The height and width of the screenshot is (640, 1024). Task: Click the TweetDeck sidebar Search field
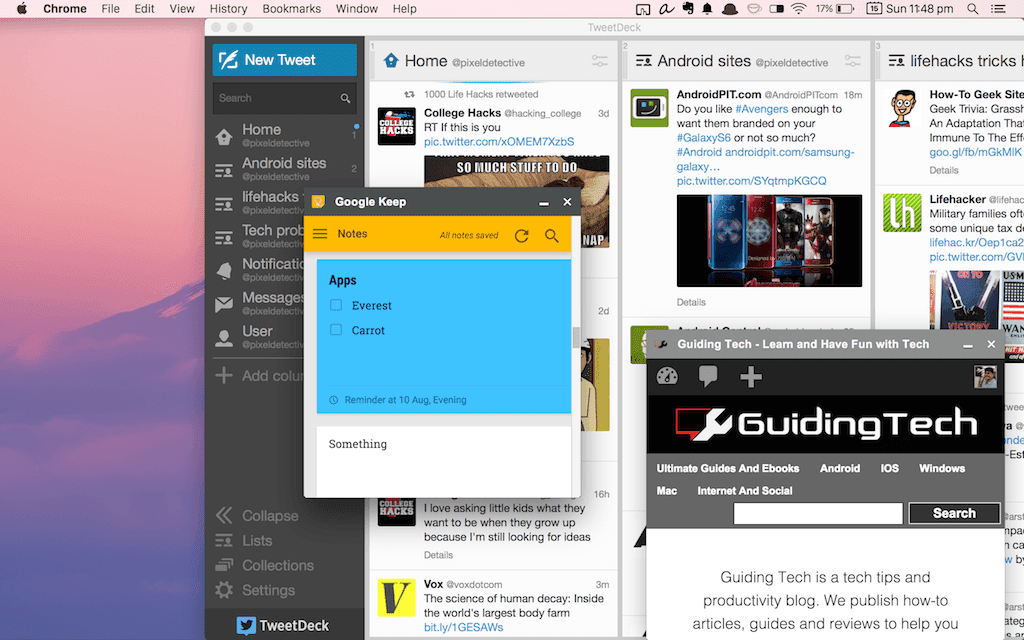coord(285,98)
